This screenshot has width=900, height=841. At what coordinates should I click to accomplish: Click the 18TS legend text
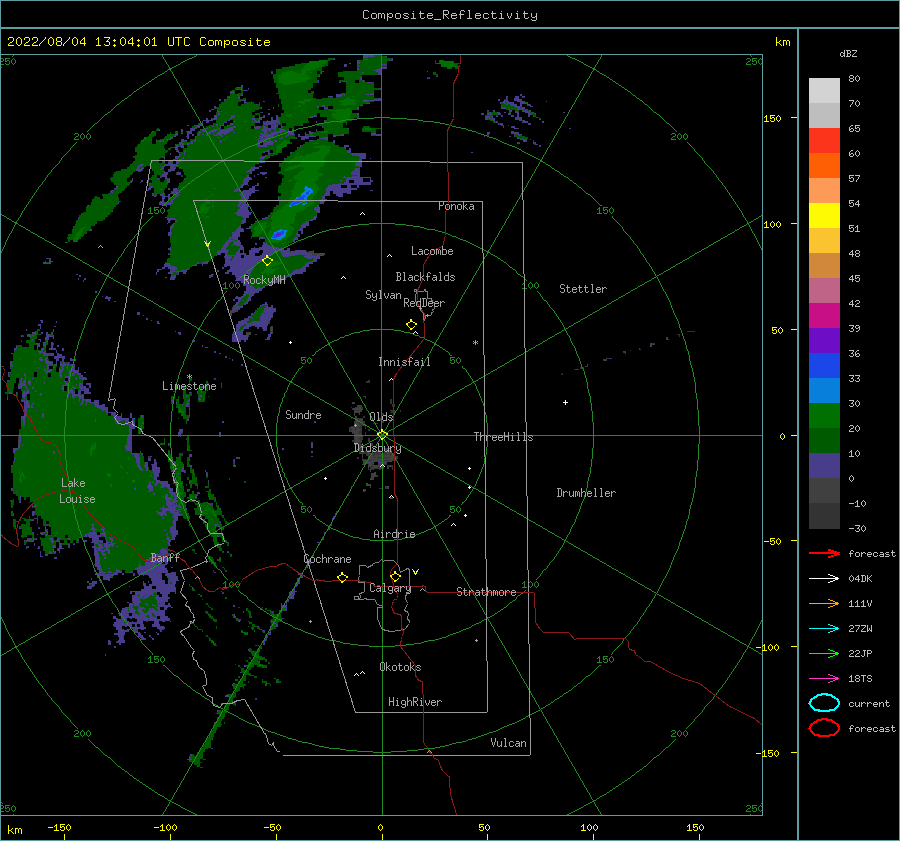(x=860, y=679)
